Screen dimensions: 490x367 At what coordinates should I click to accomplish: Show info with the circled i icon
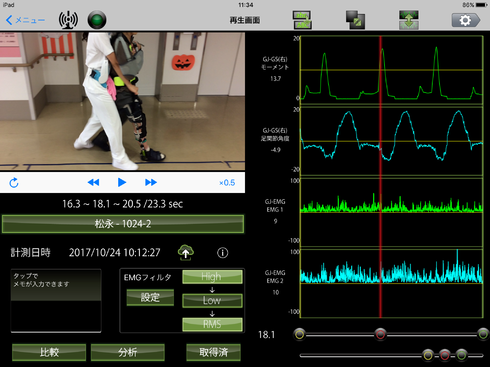pos(223,253)
